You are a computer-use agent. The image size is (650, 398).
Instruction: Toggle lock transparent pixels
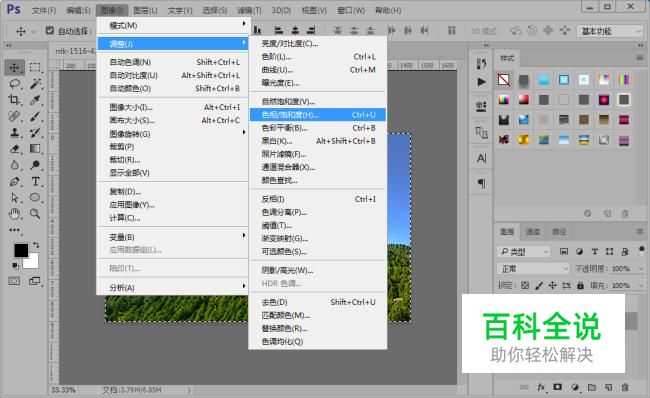525,285
